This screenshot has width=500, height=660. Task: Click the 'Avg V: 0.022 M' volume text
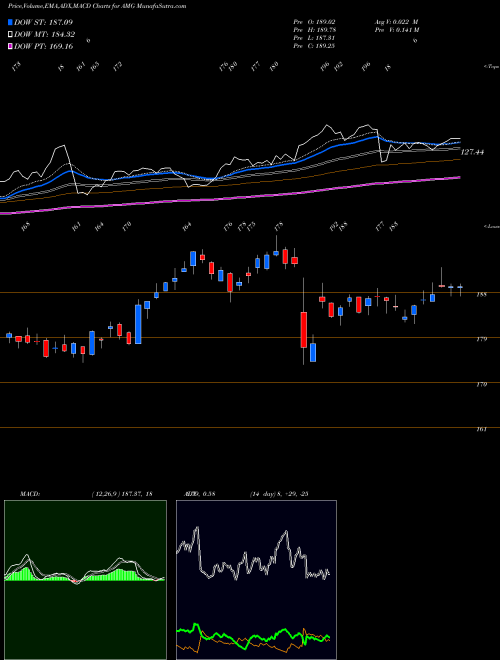coord(396,22)
